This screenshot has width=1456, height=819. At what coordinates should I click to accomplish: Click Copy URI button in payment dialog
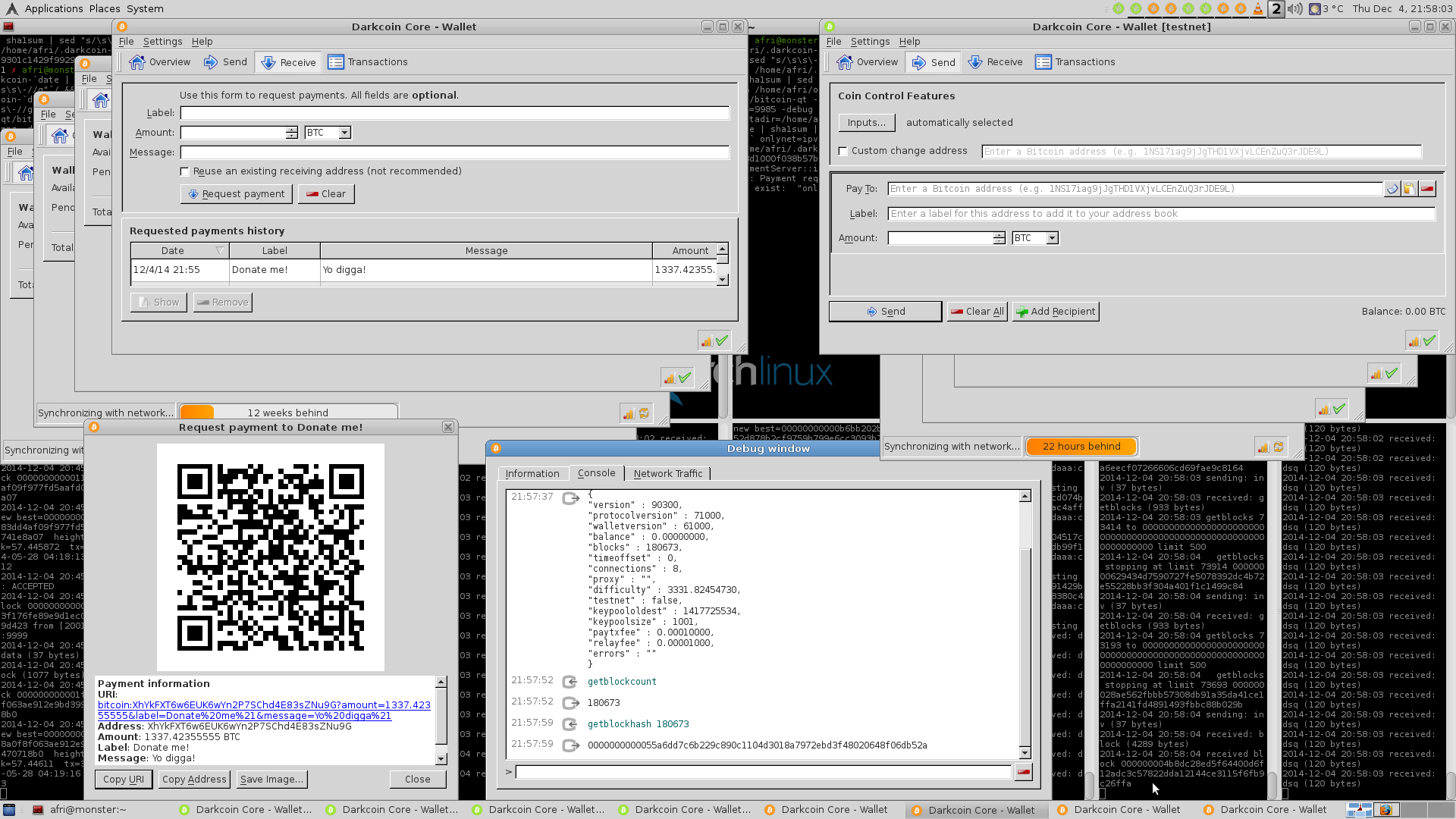(124, 780)
